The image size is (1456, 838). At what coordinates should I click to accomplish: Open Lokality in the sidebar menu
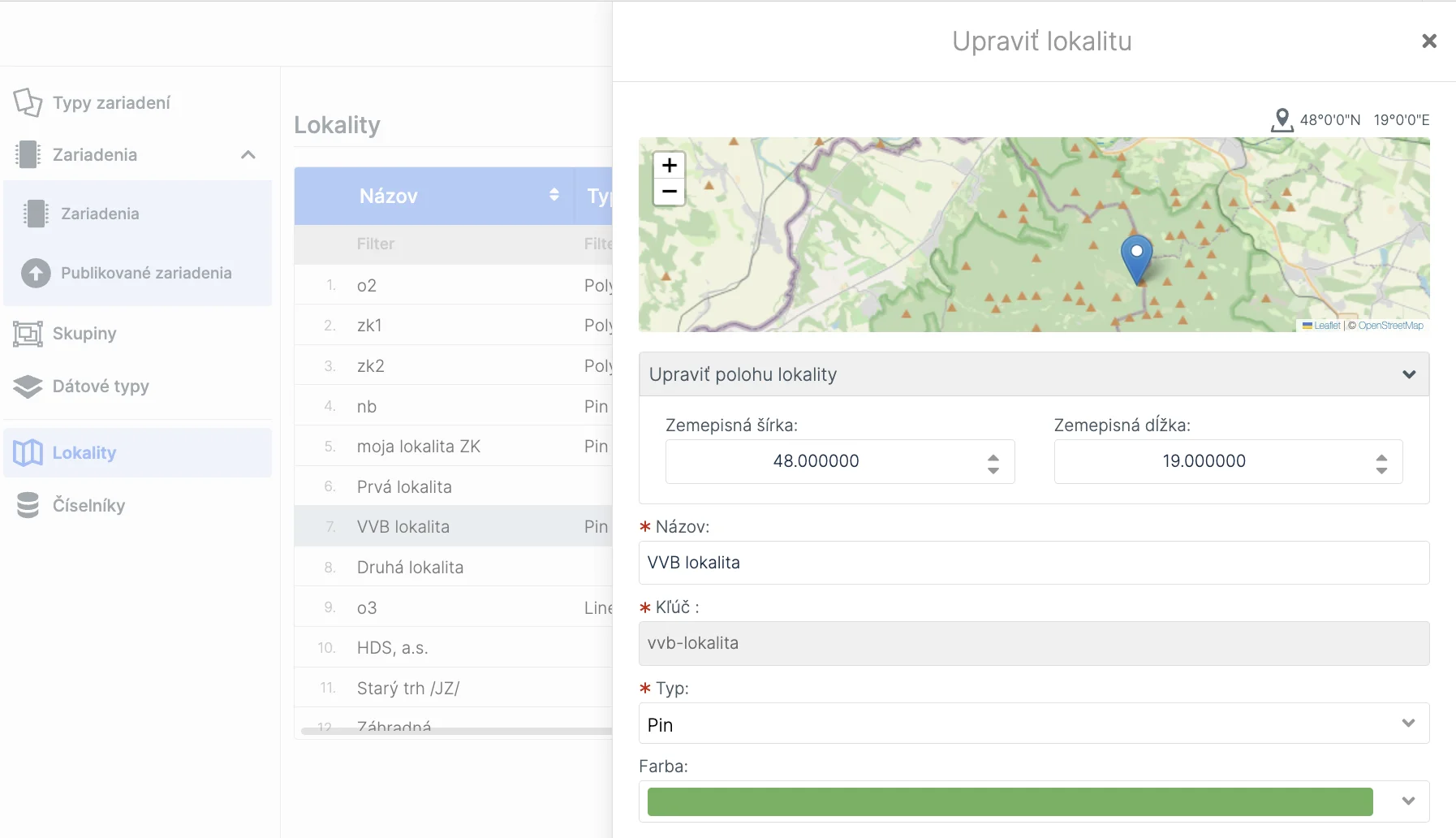pyautogui.click(x=84, y=453)
